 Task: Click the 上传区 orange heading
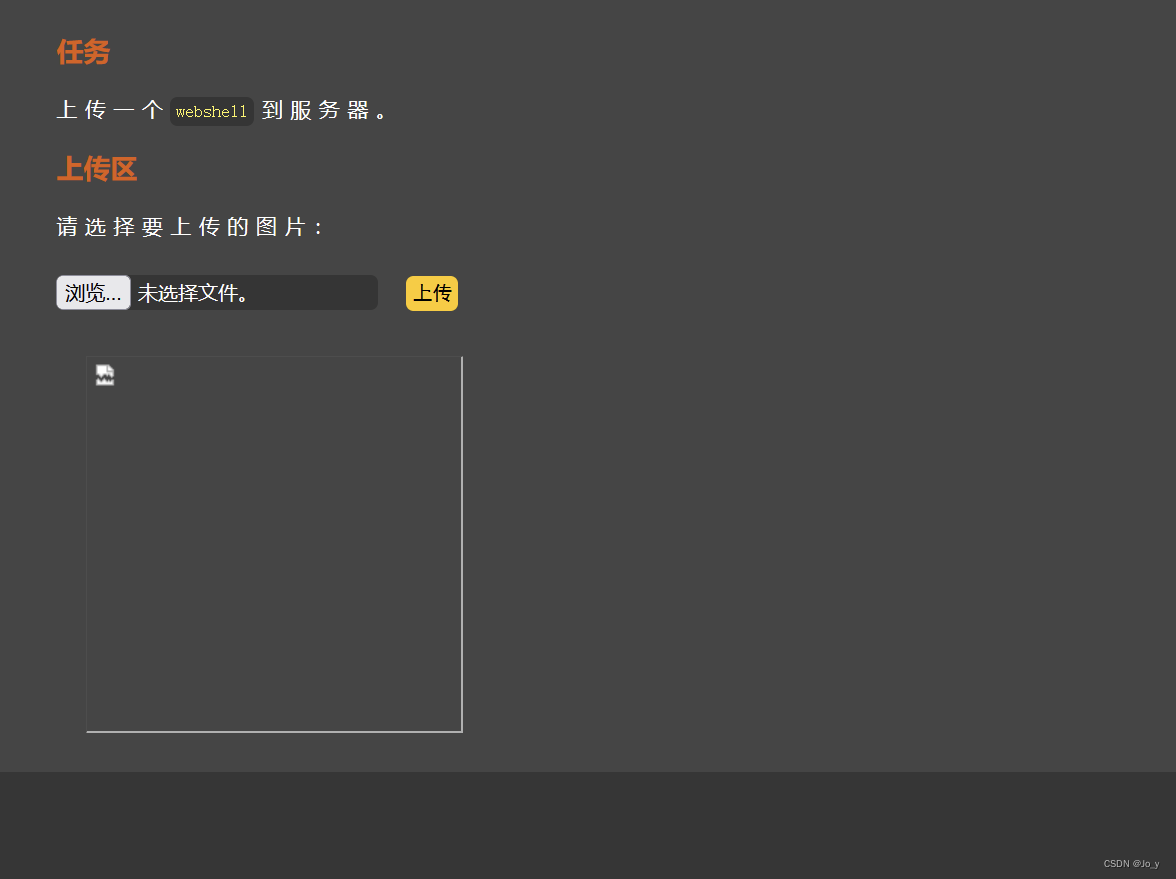tap(96, 170)
